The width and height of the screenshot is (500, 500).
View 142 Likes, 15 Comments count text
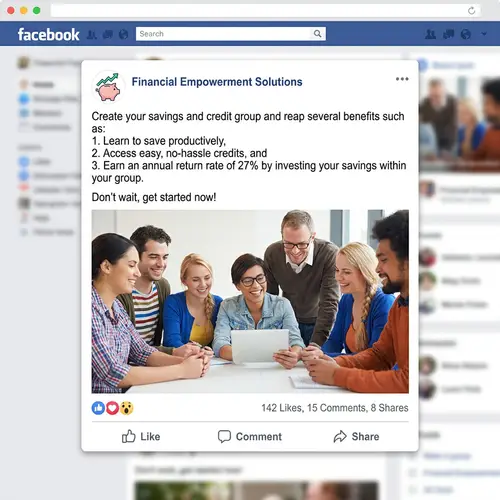pyautogui.click(x=314, y=408)
